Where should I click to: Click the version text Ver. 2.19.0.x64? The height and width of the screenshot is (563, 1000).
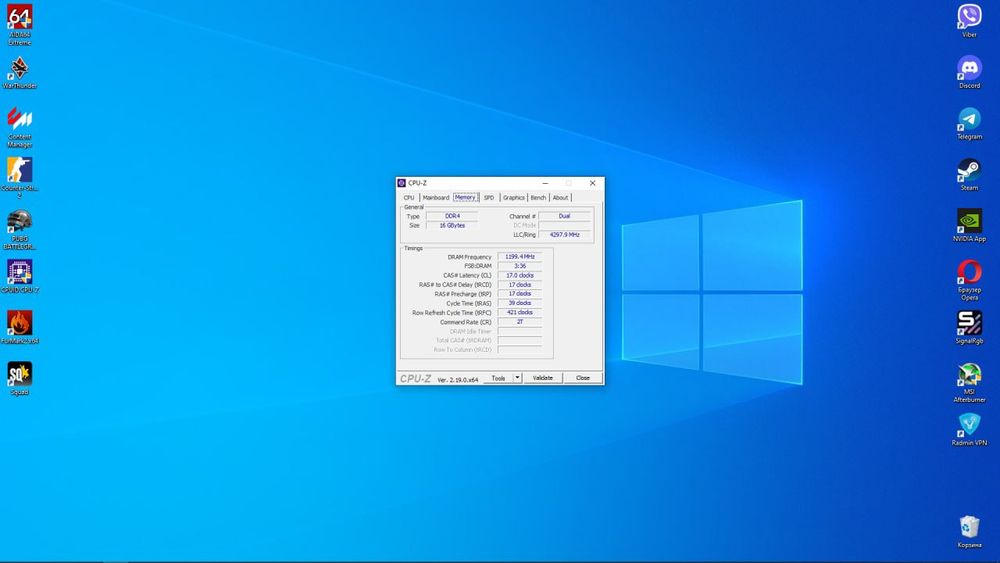tap(458, 380)
